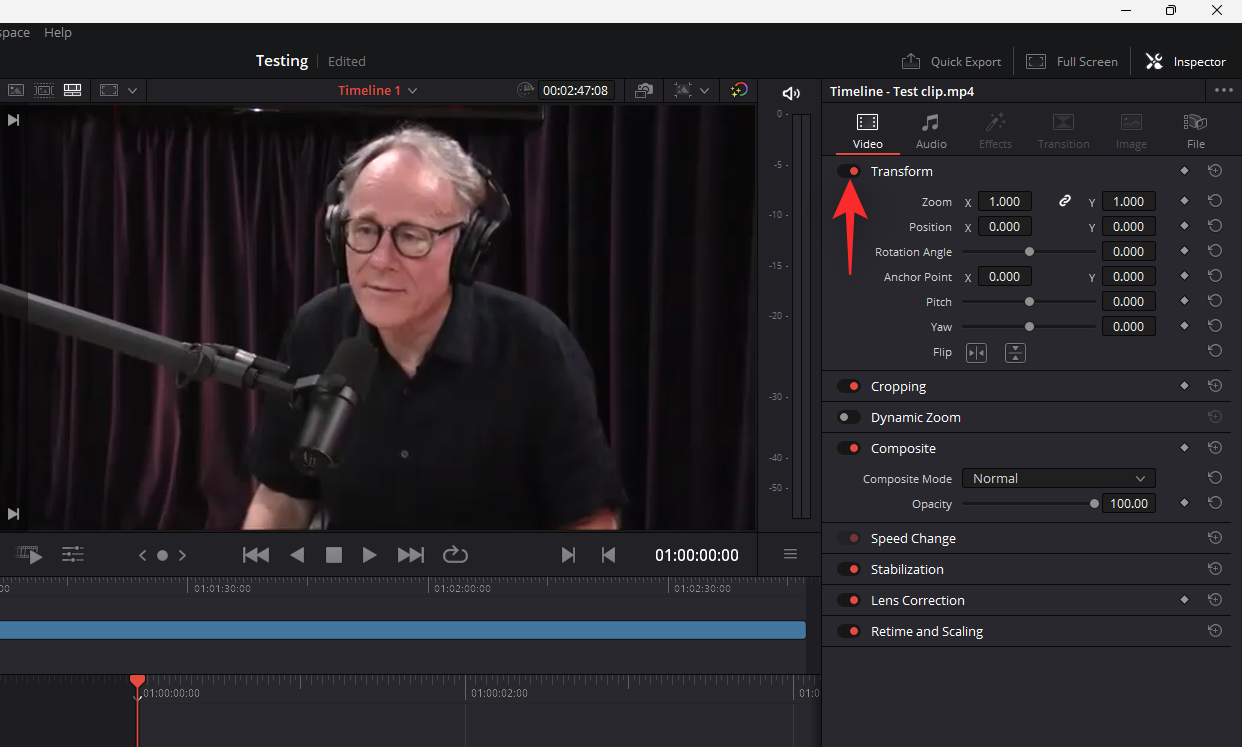Click the Zoom Y value field
The height and width of the screenshot is (747, 1242).
click(1128, 201)
